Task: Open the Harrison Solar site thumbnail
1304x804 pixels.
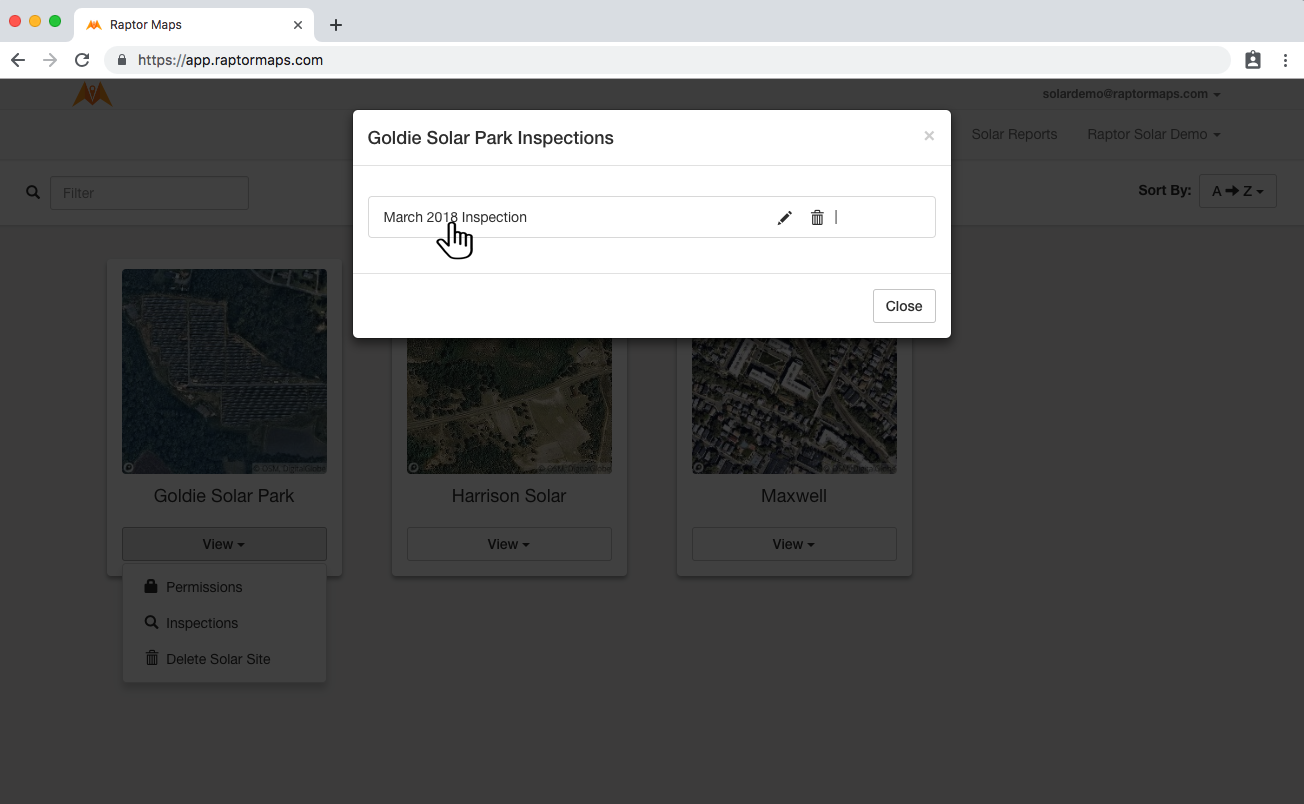Action: [x=509, y=405]
